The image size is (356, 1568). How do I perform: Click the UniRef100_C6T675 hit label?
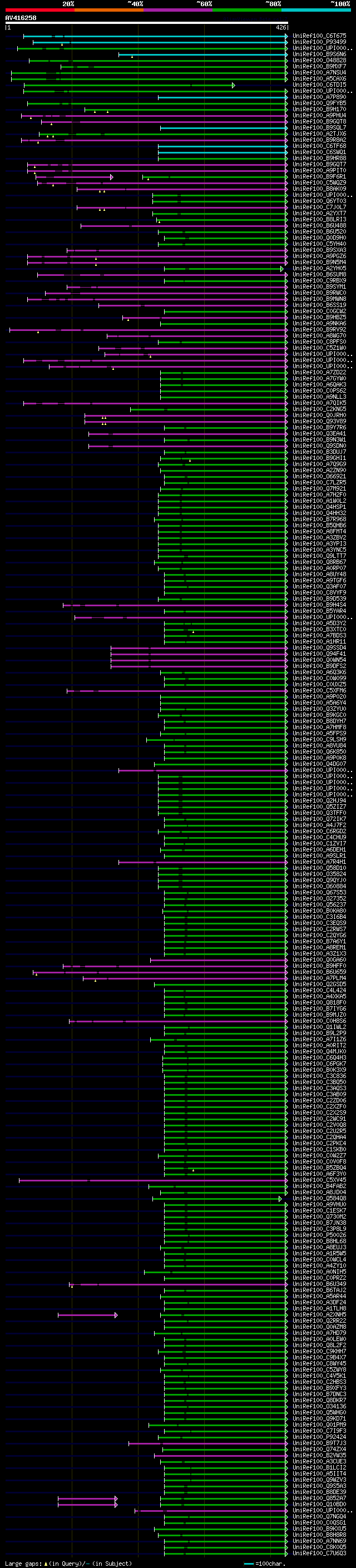coord(319,36)
